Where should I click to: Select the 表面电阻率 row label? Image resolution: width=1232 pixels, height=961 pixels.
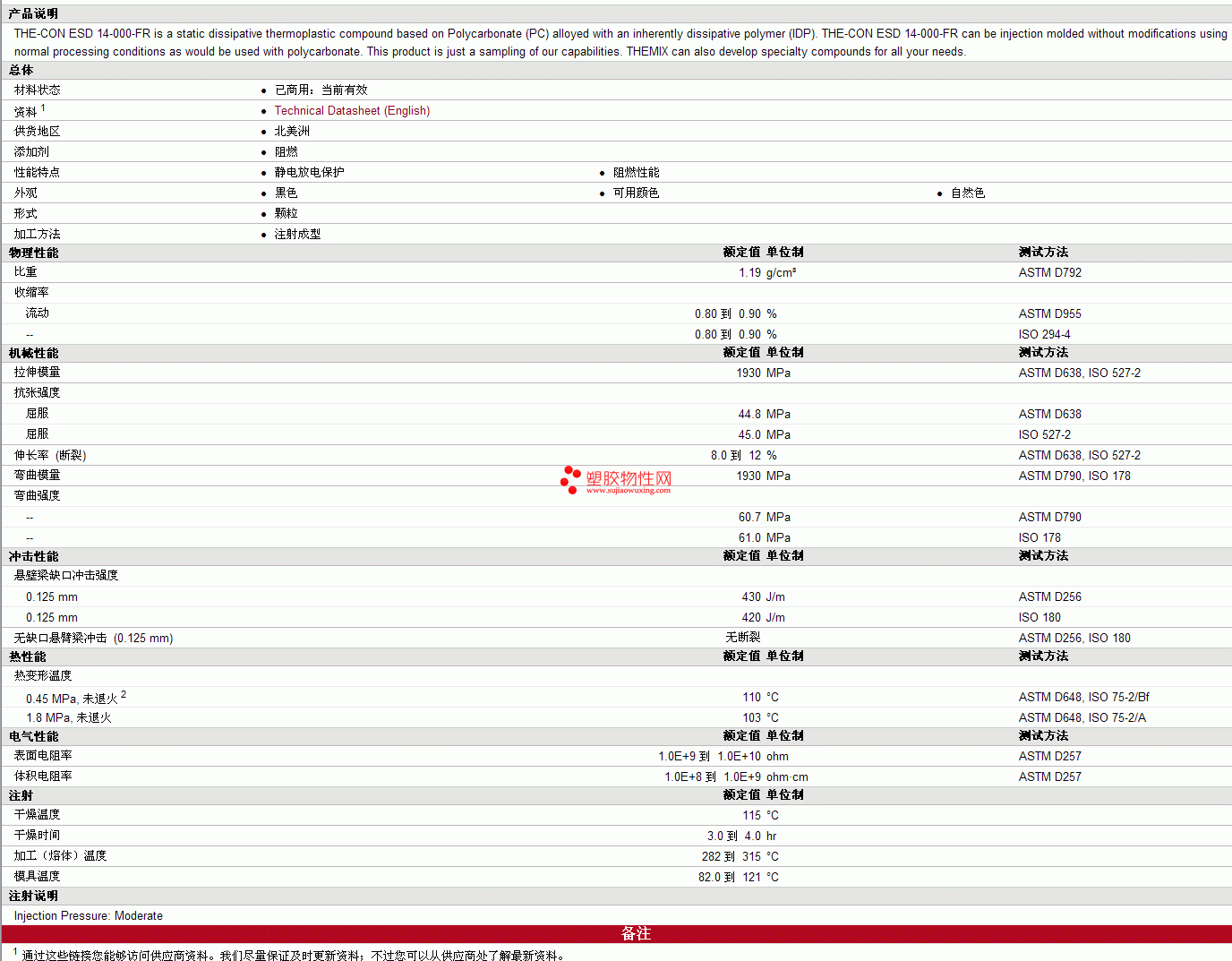[43, 756]
